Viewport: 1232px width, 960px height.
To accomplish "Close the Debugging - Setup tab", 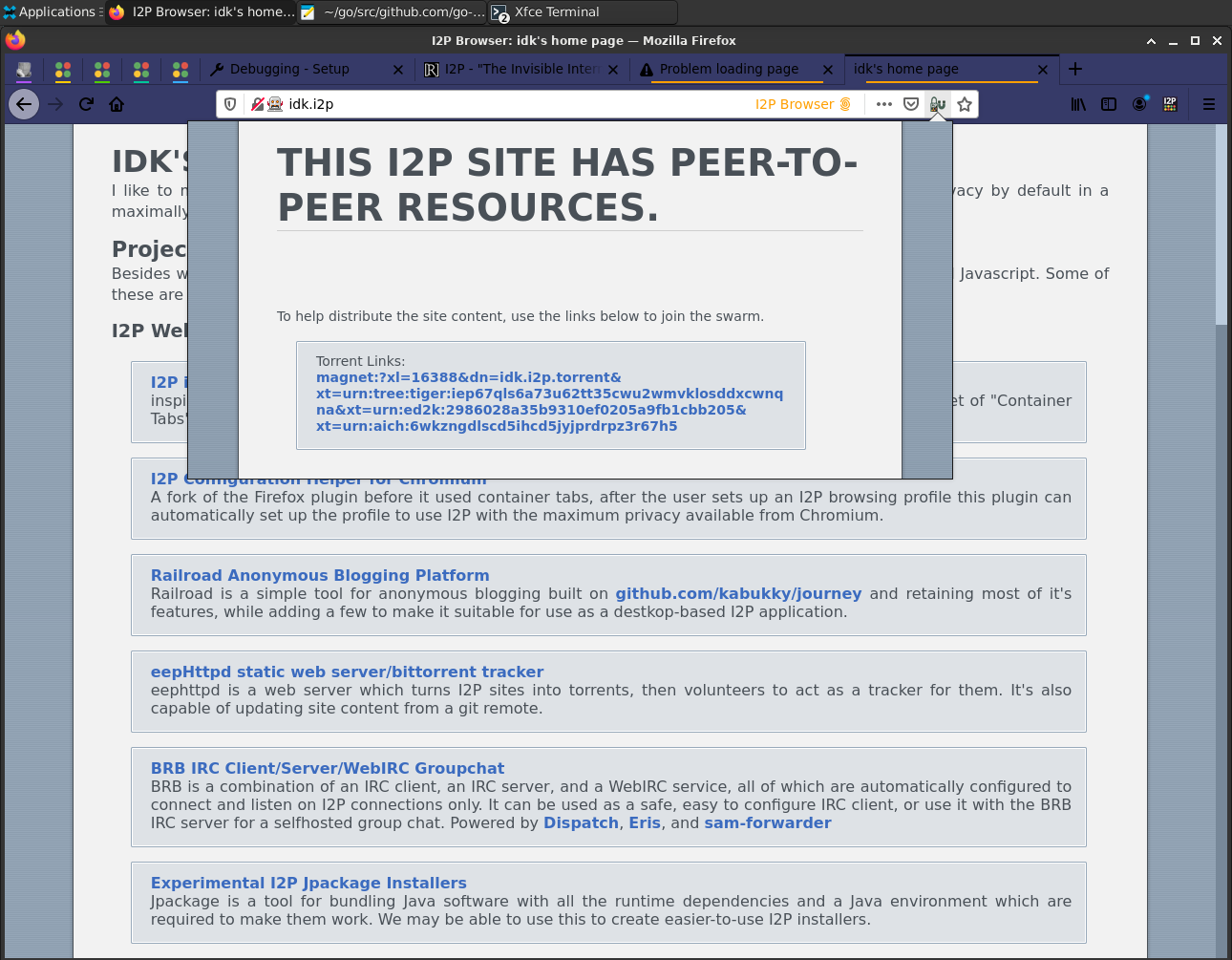I will point(398,70).
